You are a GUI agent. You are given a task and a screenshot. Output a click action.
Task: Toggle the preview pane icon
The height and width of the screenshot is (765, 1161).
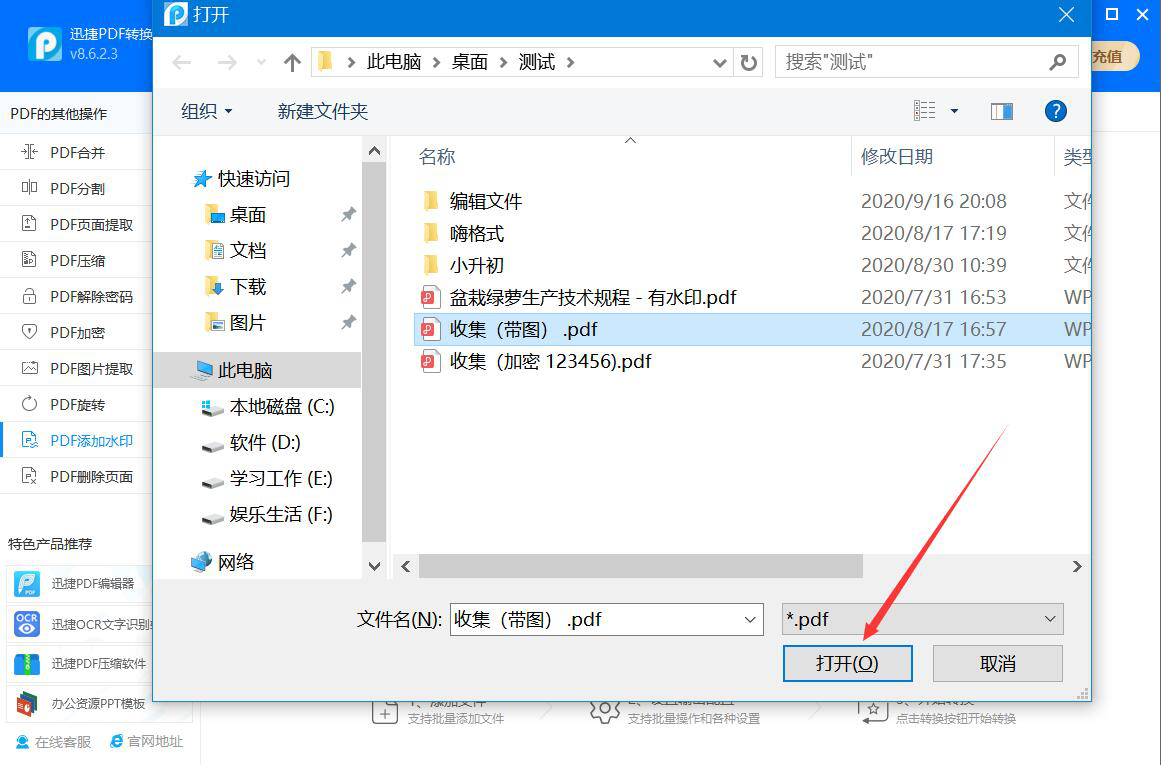1002,111
